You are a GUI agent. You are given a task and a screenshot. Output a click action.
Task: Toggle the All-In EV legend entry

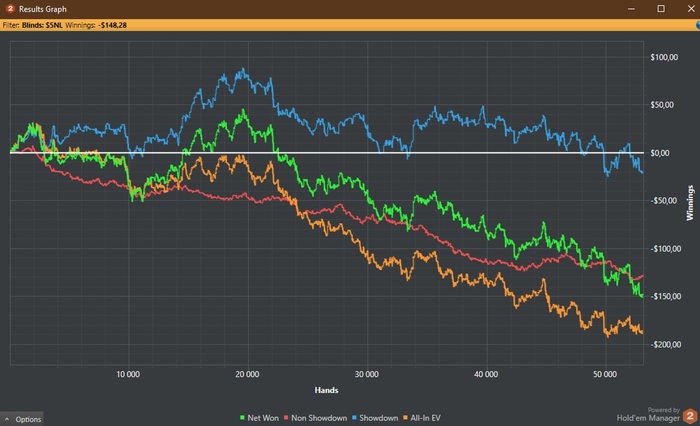[422, 418]
